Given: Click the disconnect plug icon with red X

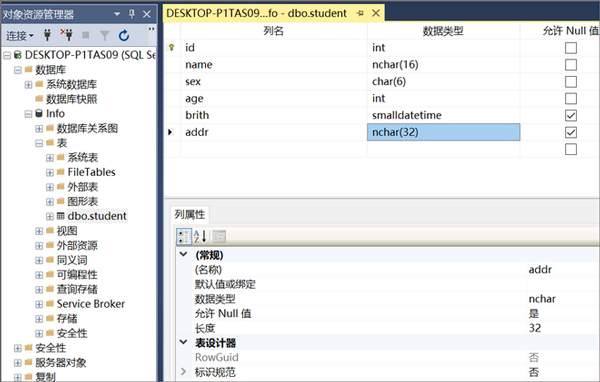Looking at the screenshot, I should pyautogui.click(x=67, y=35).
